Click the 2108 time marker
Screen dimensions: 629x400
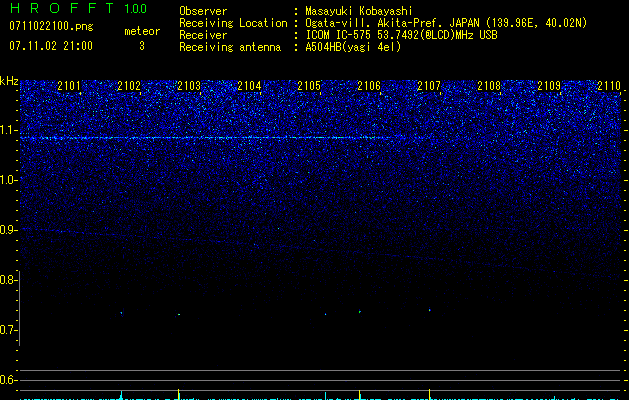[489, 86]
